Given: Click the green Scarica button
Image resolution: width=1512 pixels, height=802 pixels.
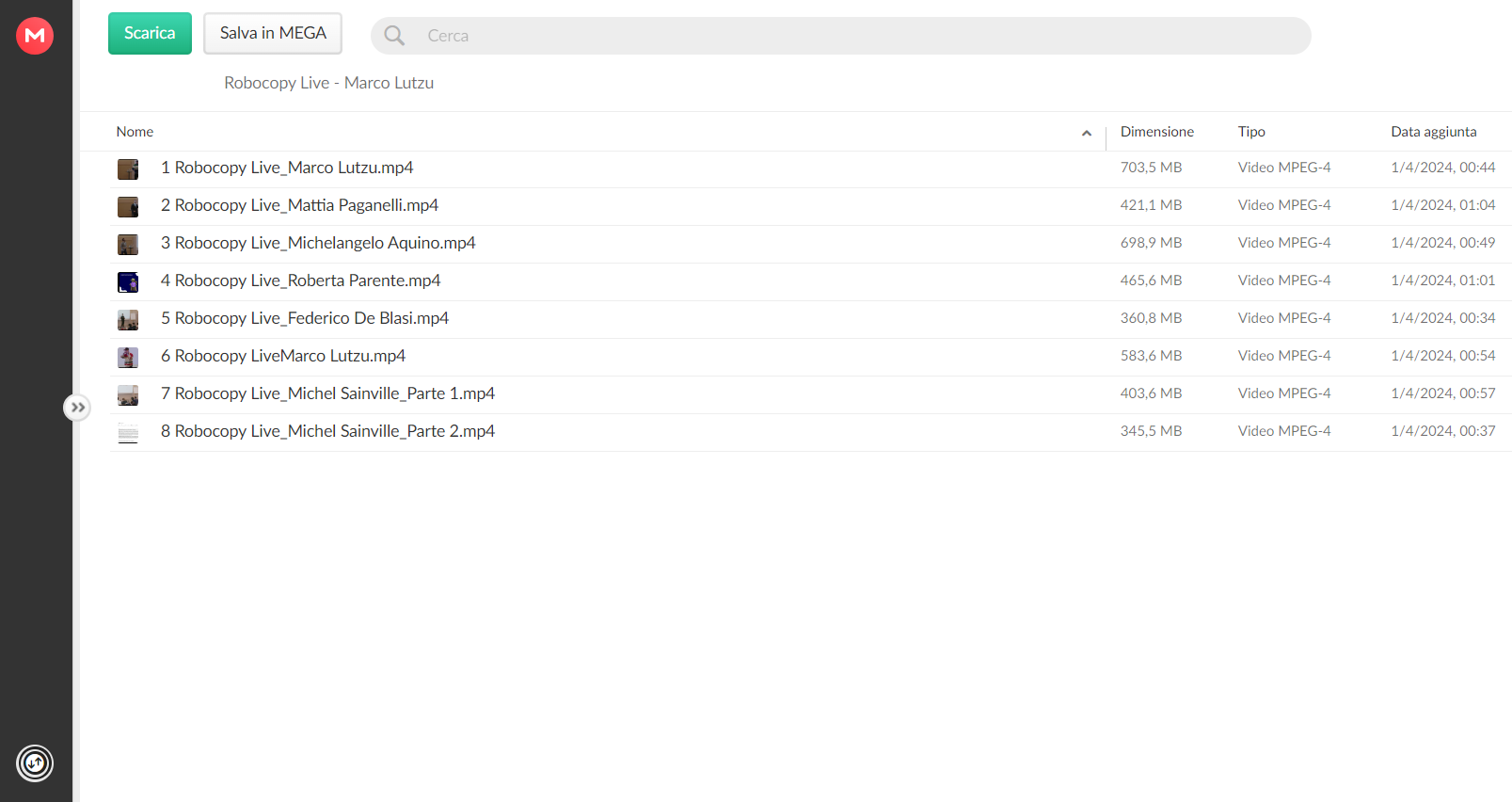Looking at the screenshot, I should 150,33.
